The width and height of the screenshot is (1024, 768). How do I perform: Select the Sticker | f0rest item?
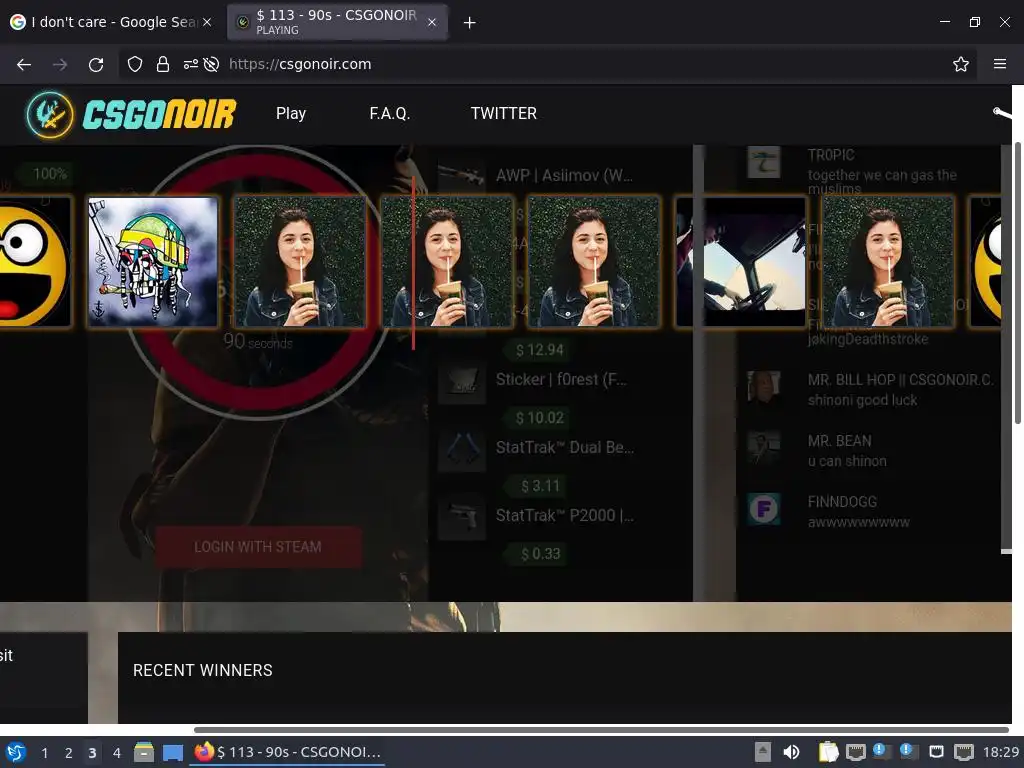point(561,379)
